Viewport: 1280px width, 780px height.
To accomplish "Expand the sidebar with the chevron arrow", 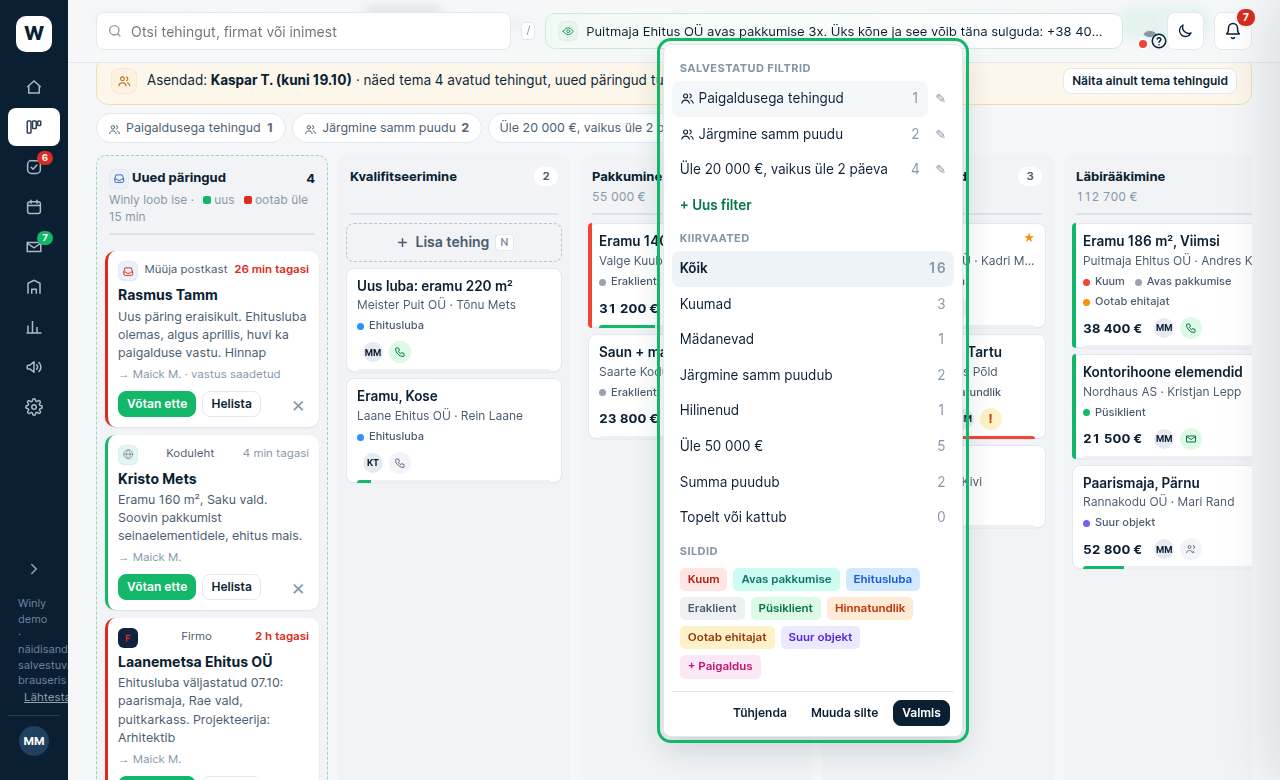I will [x=34, y=569].
